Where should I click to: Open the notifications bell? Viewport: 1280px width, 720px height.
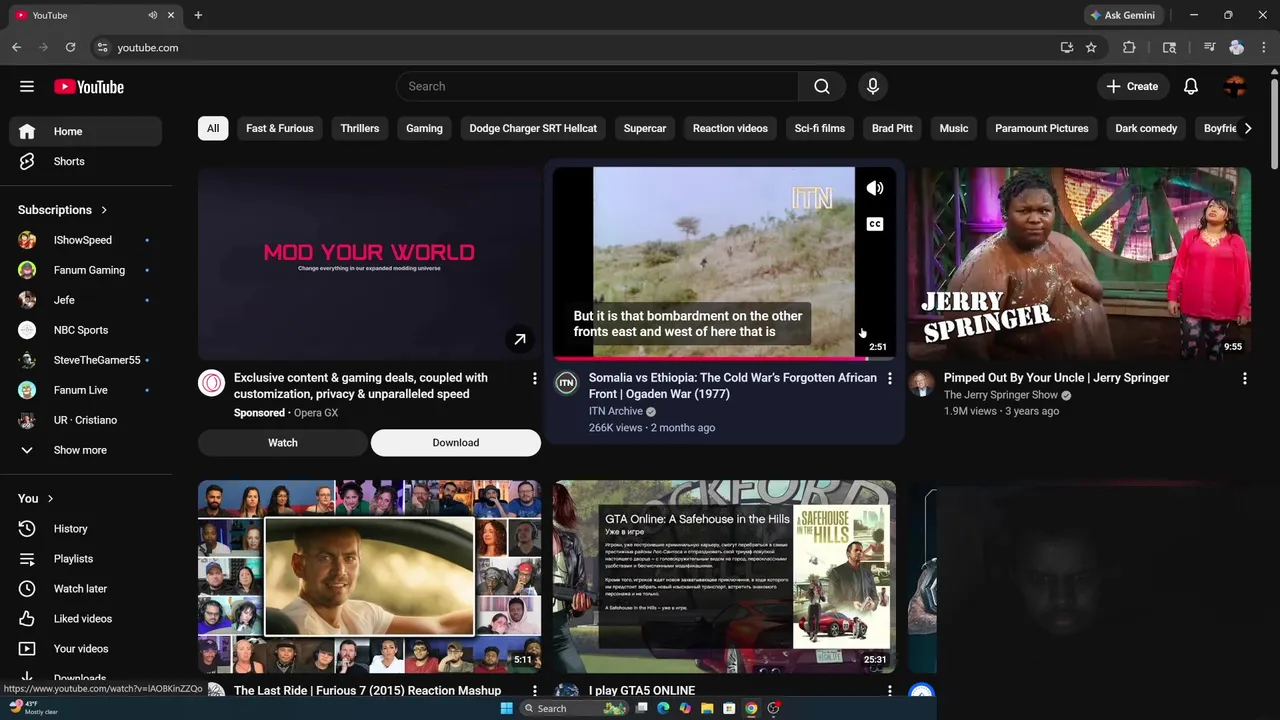(x=1191, y=87)
